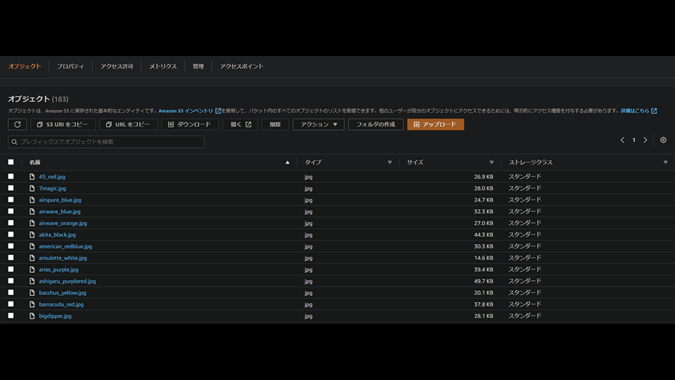This screenshot has width=675, height=380.
Task: Click external link icon after 詳細はこちら
Action: click(x=654, y=111)
